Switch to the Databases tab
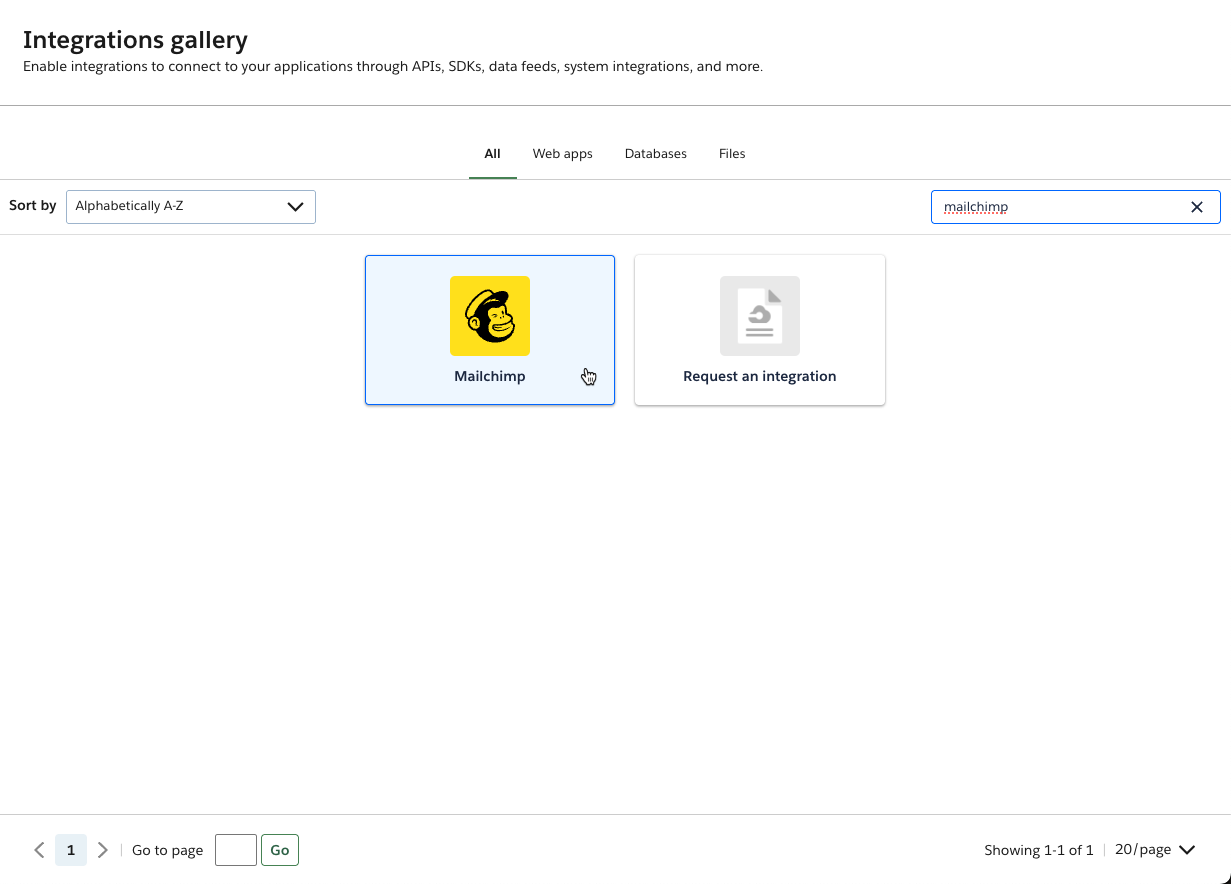The image size is (1231, 884). click(655, 153)
